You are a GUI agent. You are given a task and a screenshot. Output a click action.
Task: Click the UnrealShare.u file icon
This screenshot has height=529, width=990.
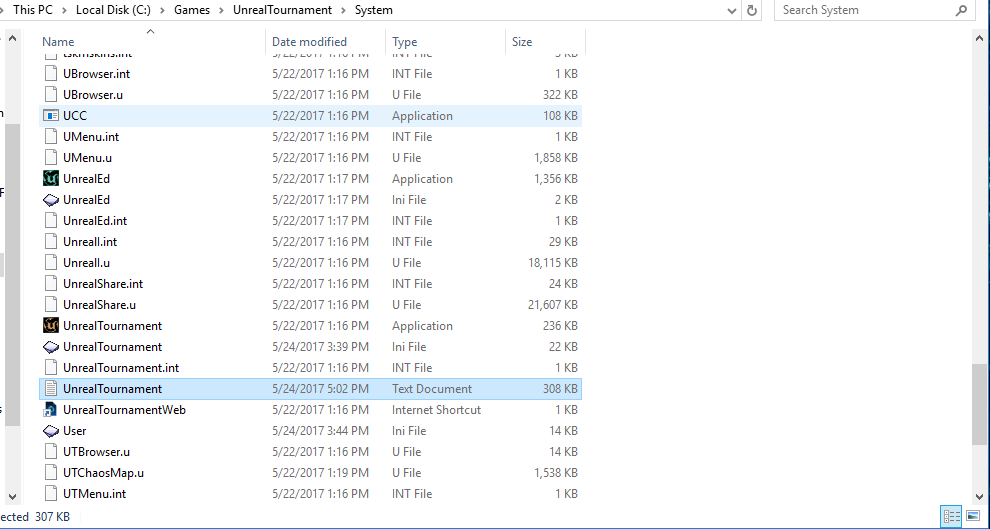[x=51, y=305]
